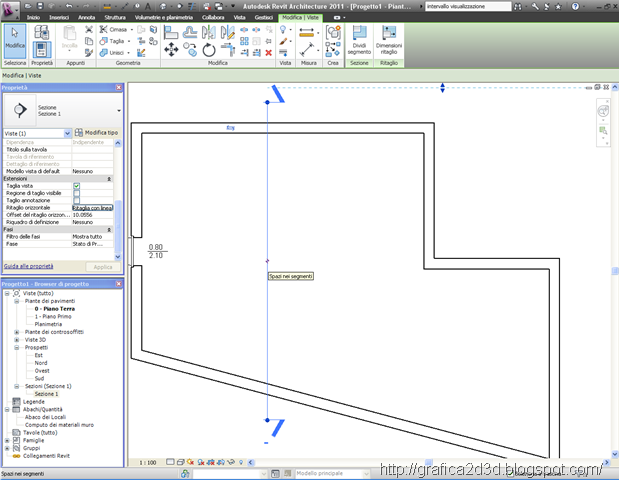Click the Cut to clipboard scissors icon

89,30
